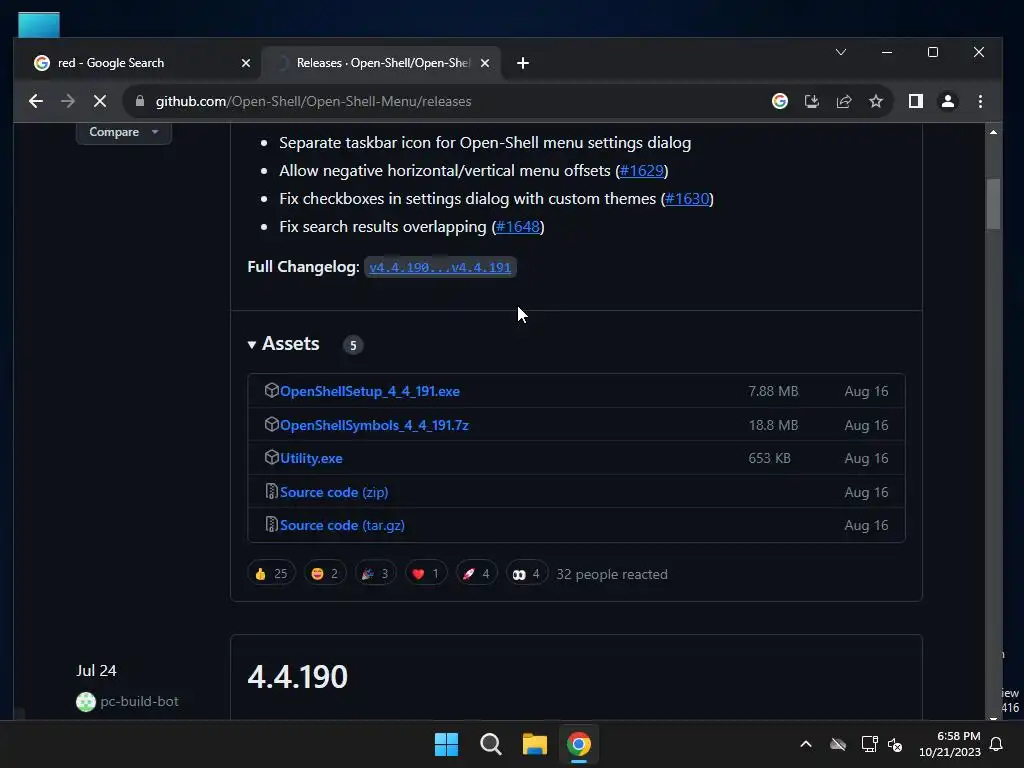The height and width of the screenshot is (768, 1024).
Task: View site security lock info
Action: (139, 101)
